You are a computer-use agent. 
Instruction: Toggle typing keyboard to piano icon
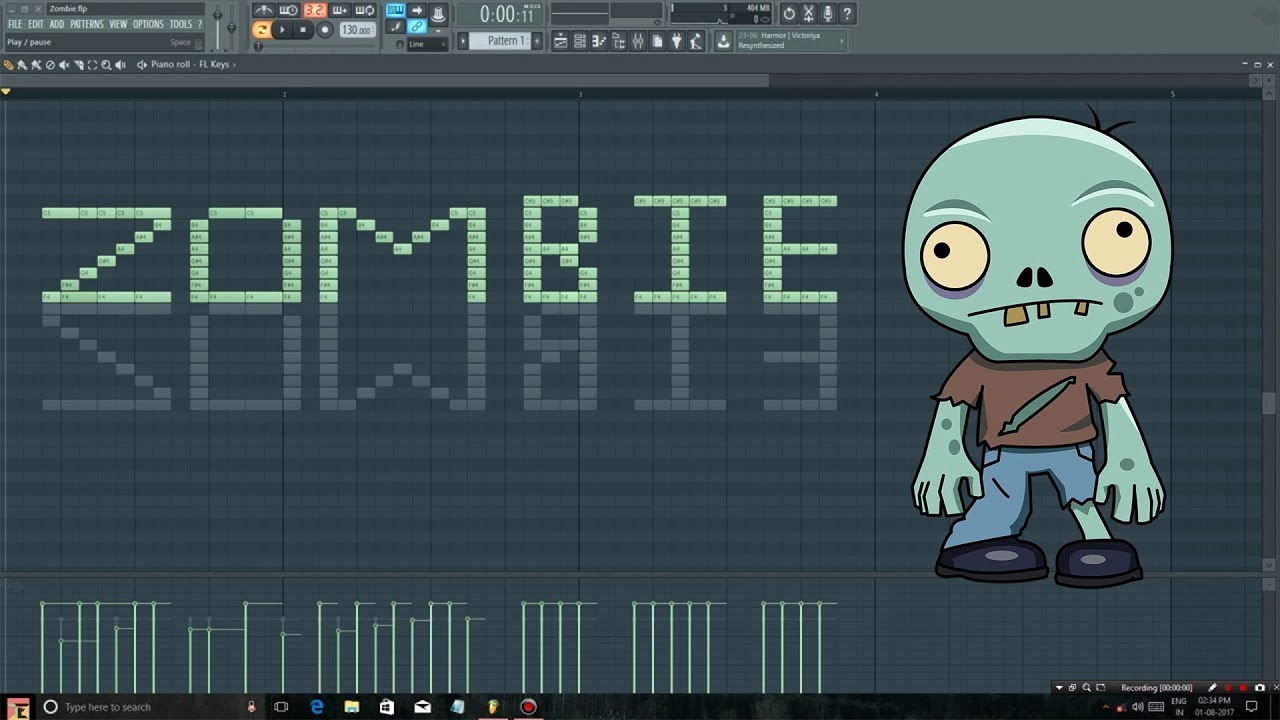pos(395,11)
